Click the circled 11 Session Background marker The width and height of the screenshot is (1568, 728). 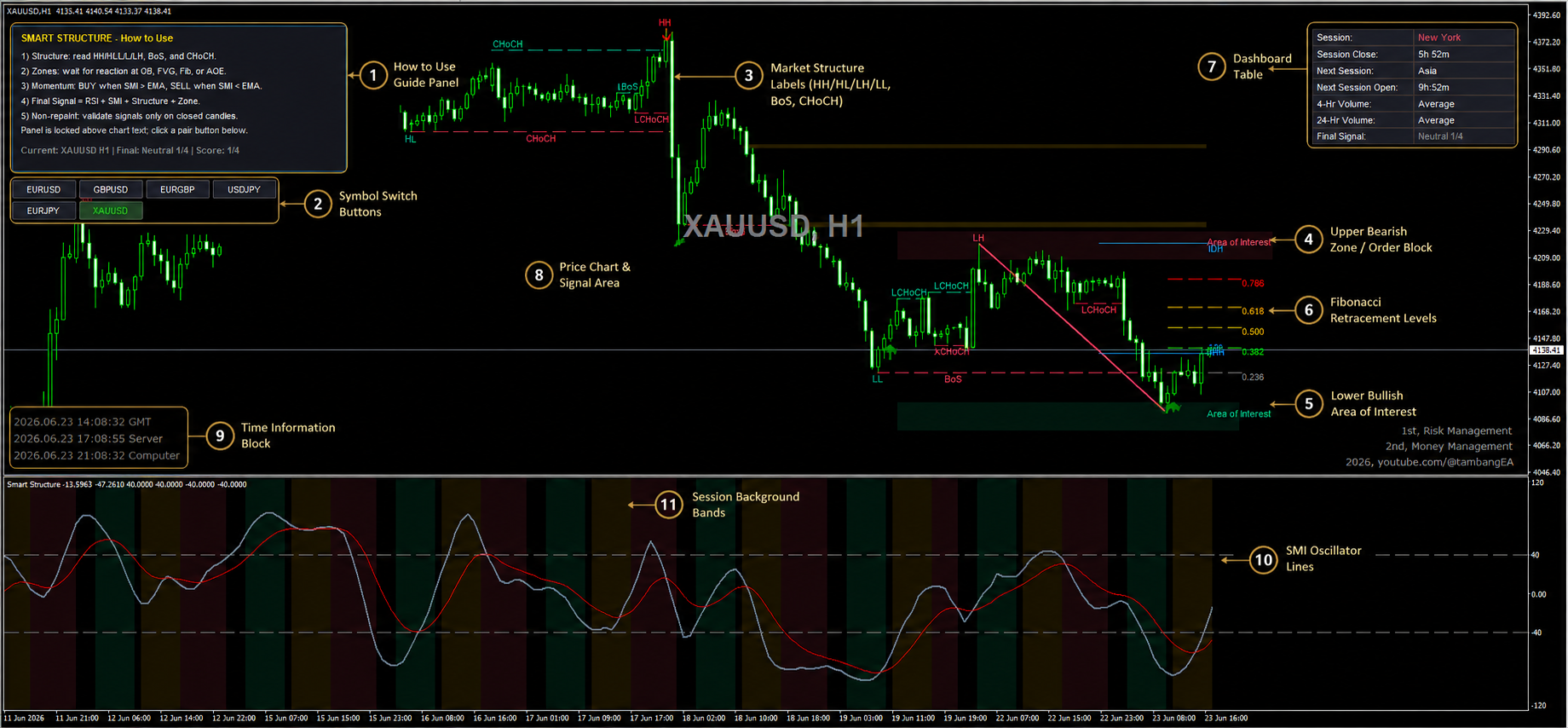tap(669, 505)
